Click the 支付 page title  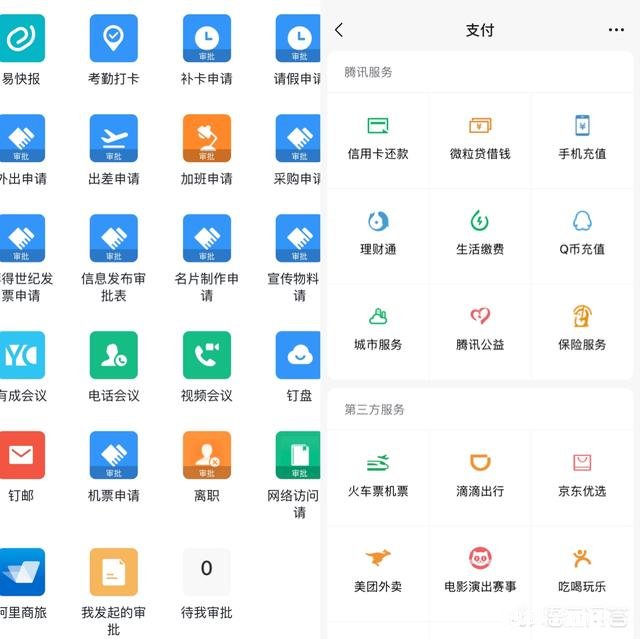[480, 30]
